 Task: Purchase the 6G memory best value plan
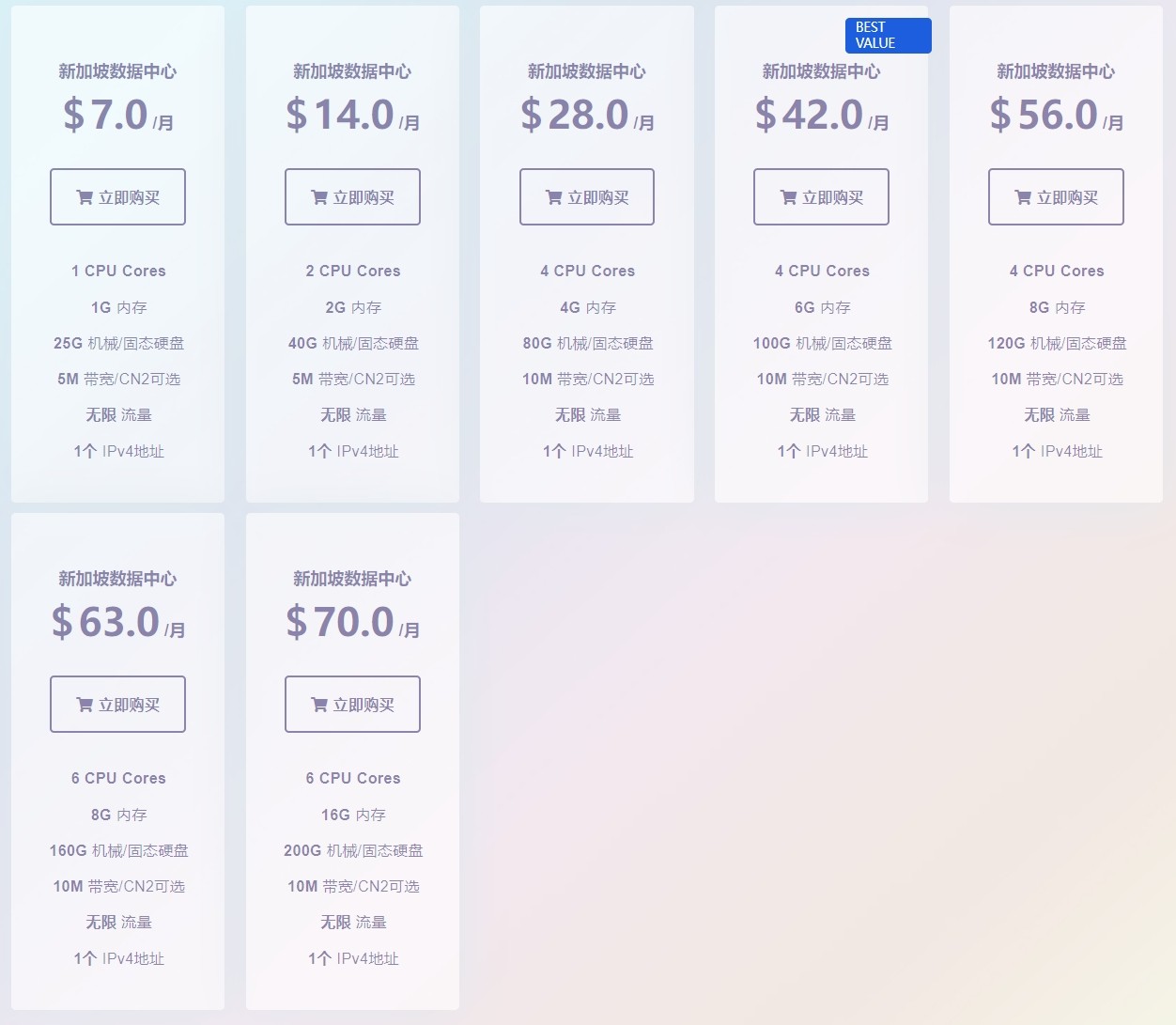click(x=821, y=197)
